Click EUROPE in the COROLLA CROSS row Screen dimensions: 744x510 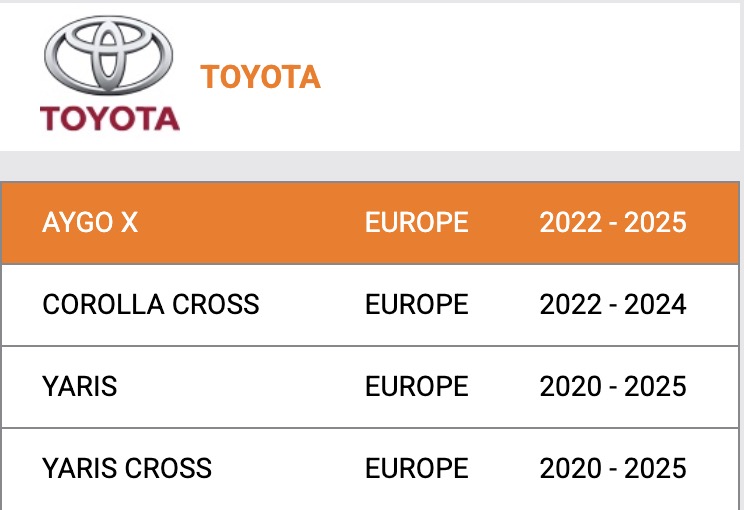tap(416, 304)
